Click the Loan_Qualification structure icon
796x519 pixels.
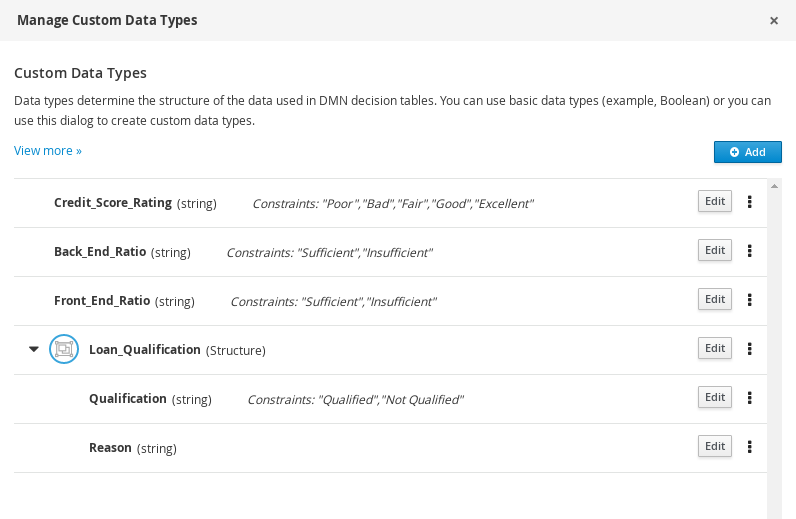click(64, 349)
